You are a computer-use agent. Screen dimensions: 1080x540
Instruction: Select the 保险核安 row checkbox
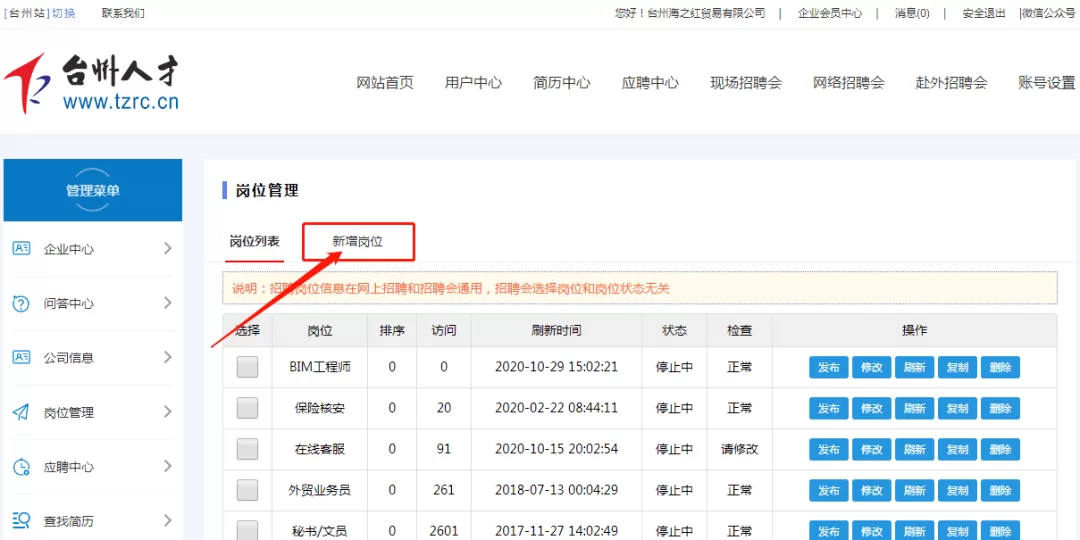tap(247, 408)
